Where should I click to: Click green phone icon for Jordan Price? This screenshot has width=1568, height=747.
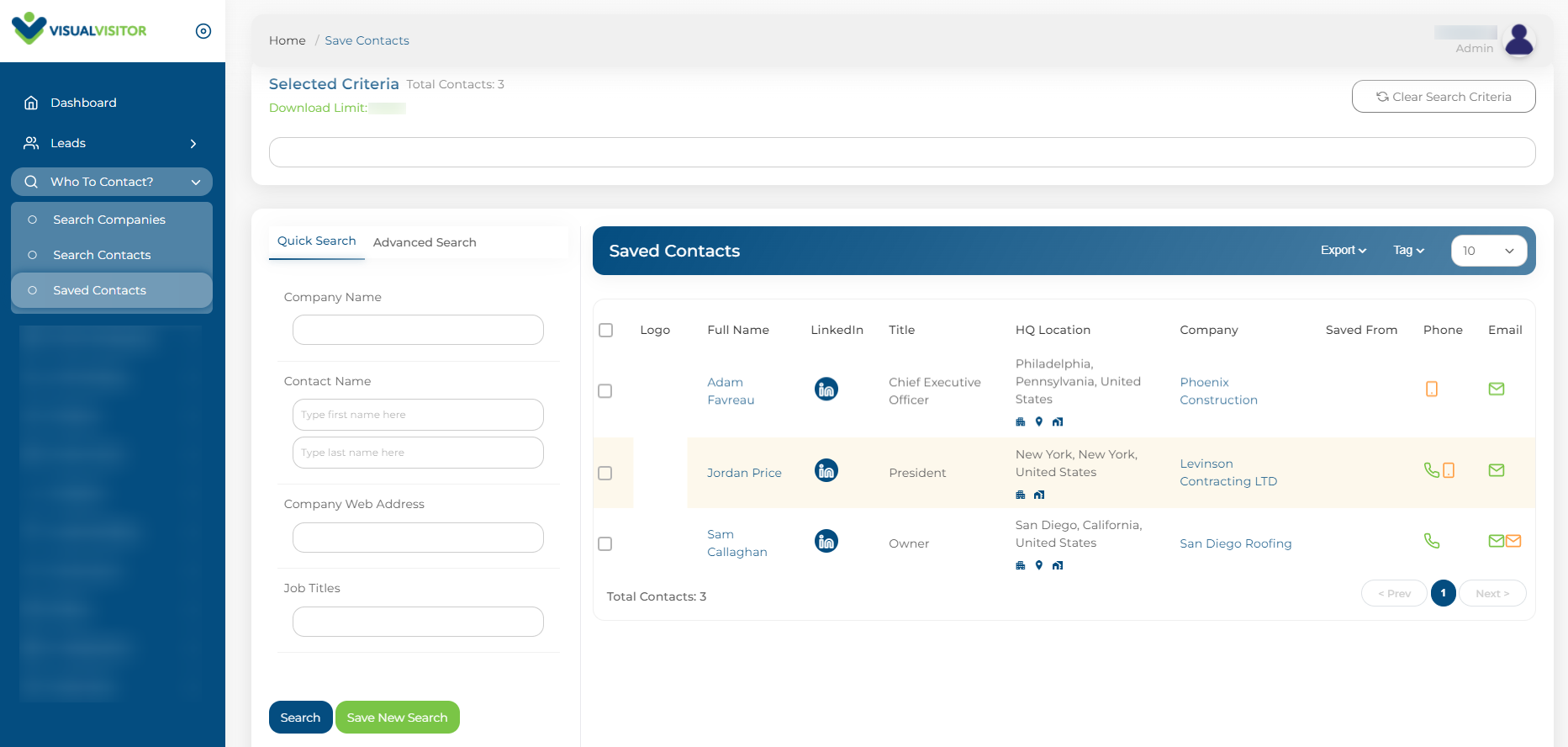[1432, 469]
